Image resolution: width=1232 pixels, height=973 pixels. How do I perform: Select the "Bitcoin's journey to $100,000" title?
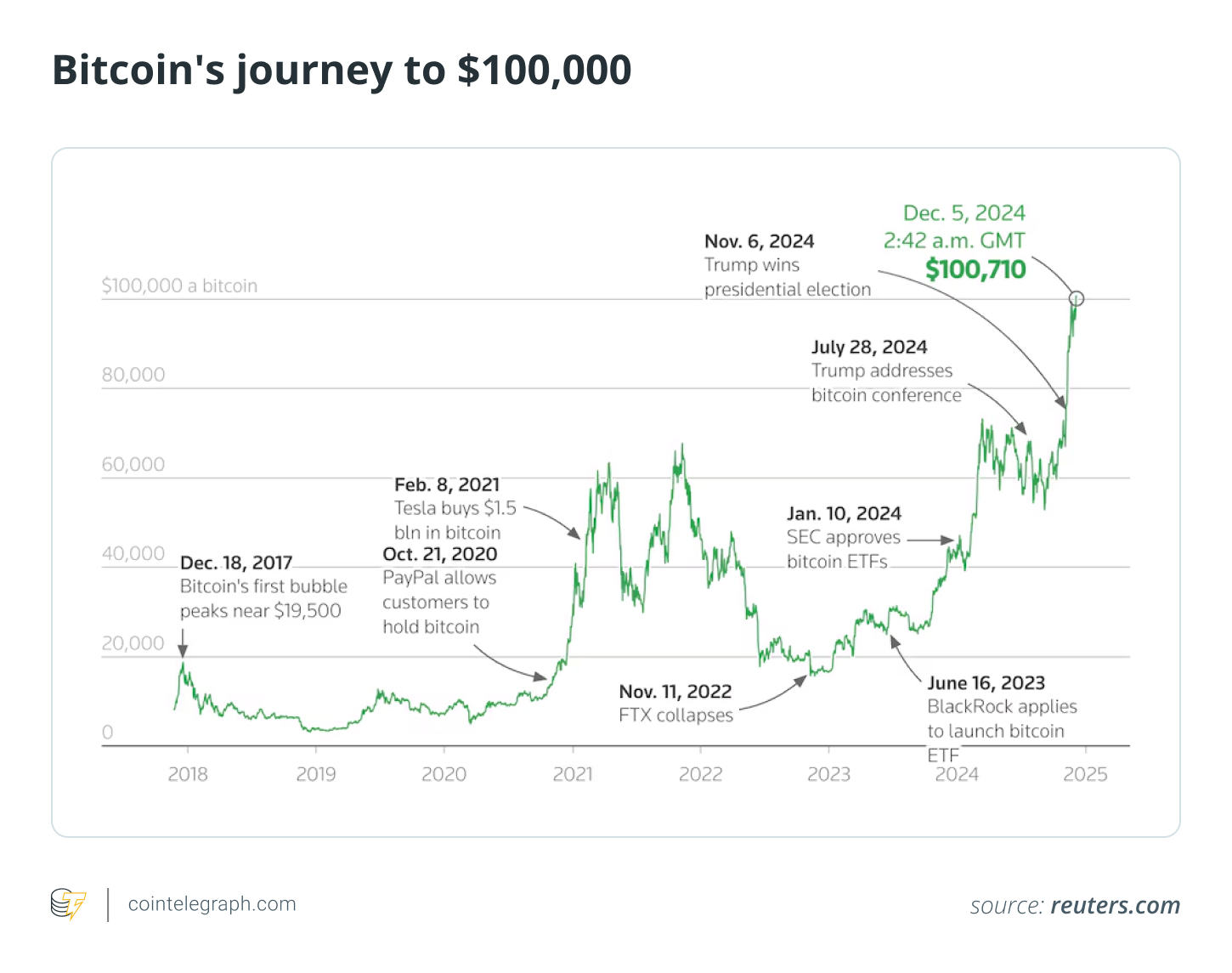(x=342, y=70)
